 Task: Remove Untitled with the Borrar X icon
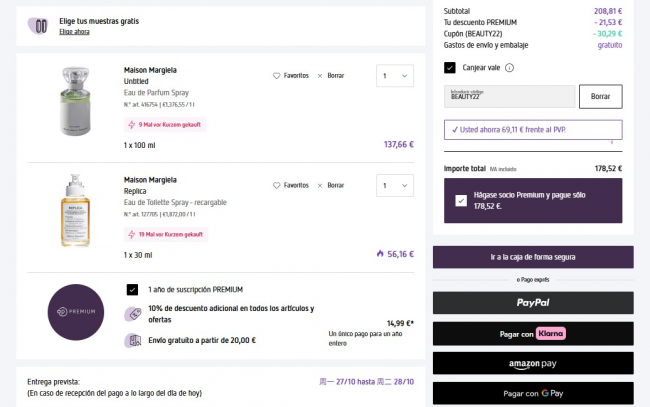pos(320,75)
